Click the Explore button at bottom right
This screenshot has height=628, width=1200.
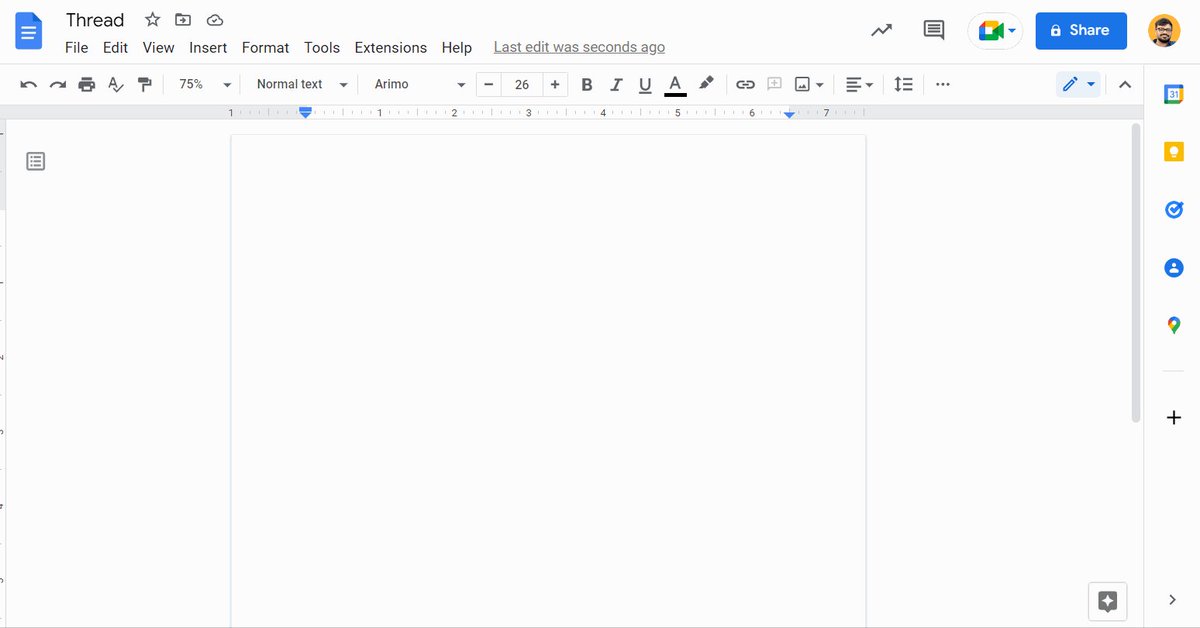point(1107,601)
